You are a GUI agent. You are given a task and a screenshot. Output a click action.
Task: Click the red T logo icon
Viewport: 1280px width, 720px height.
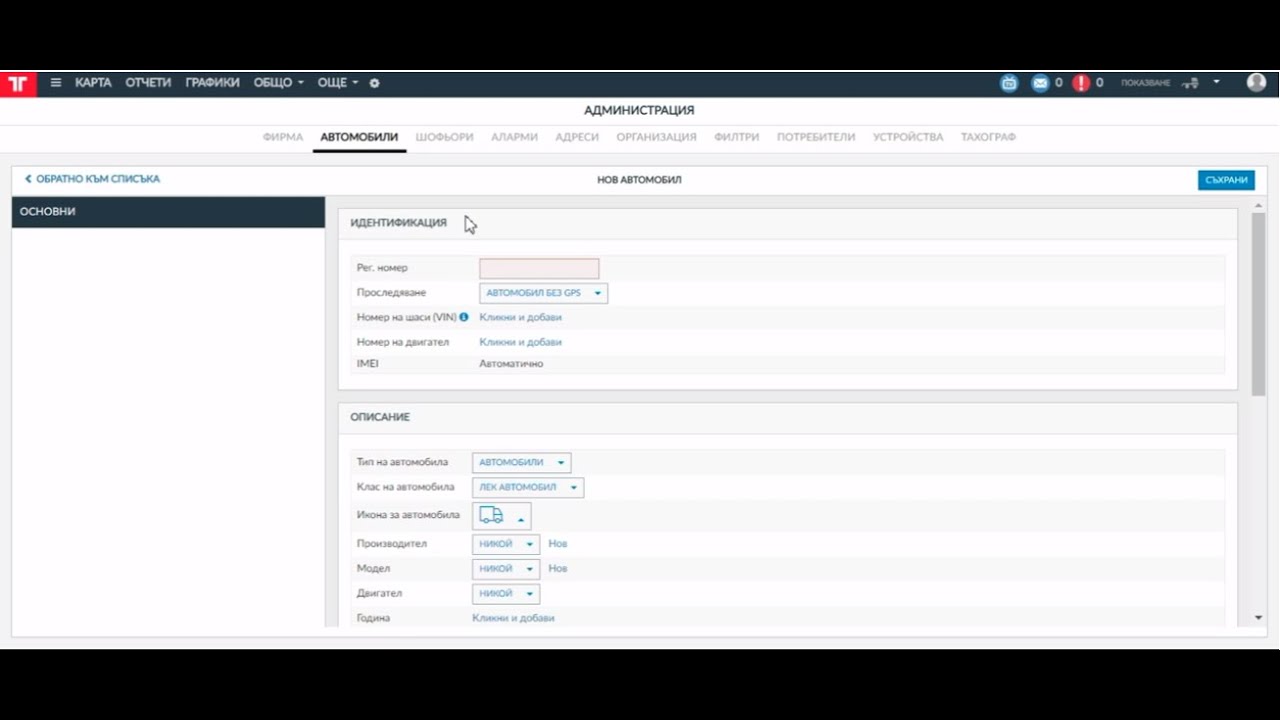tap(18, 83)
